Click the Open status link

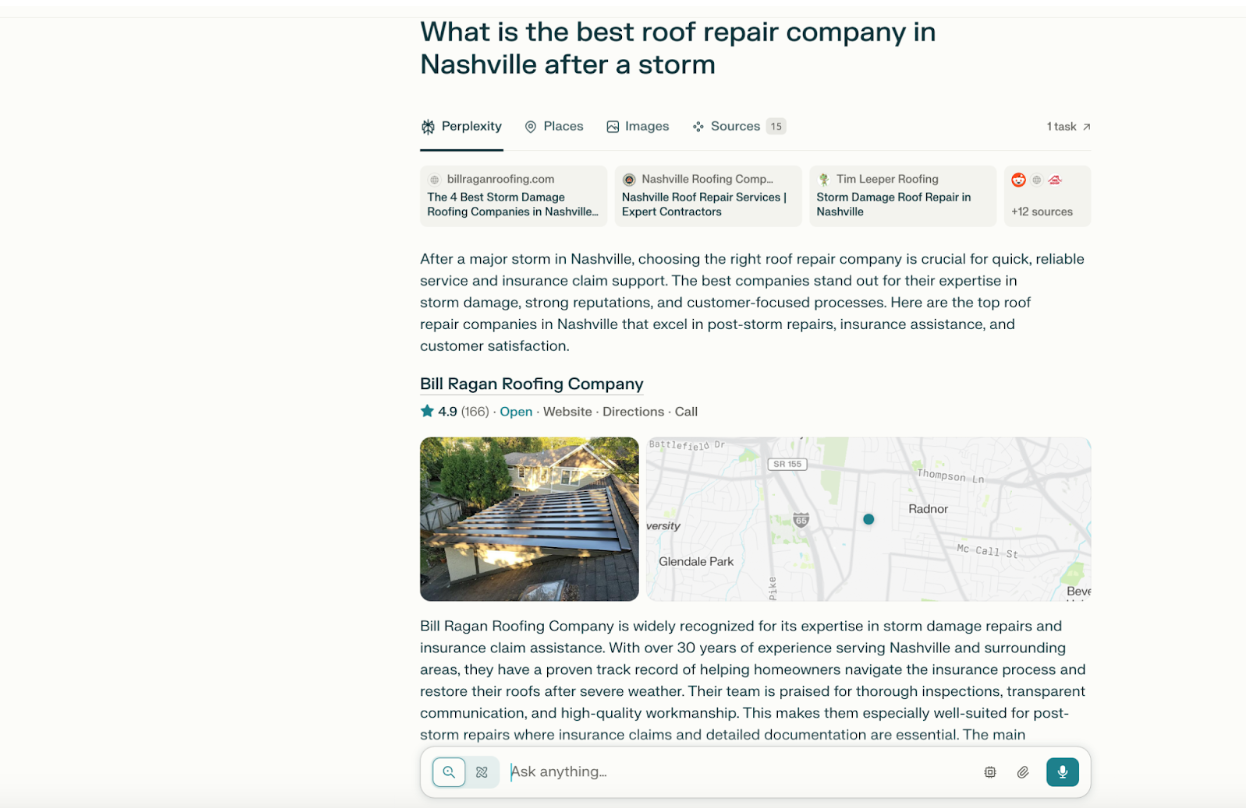pos(516,412)
